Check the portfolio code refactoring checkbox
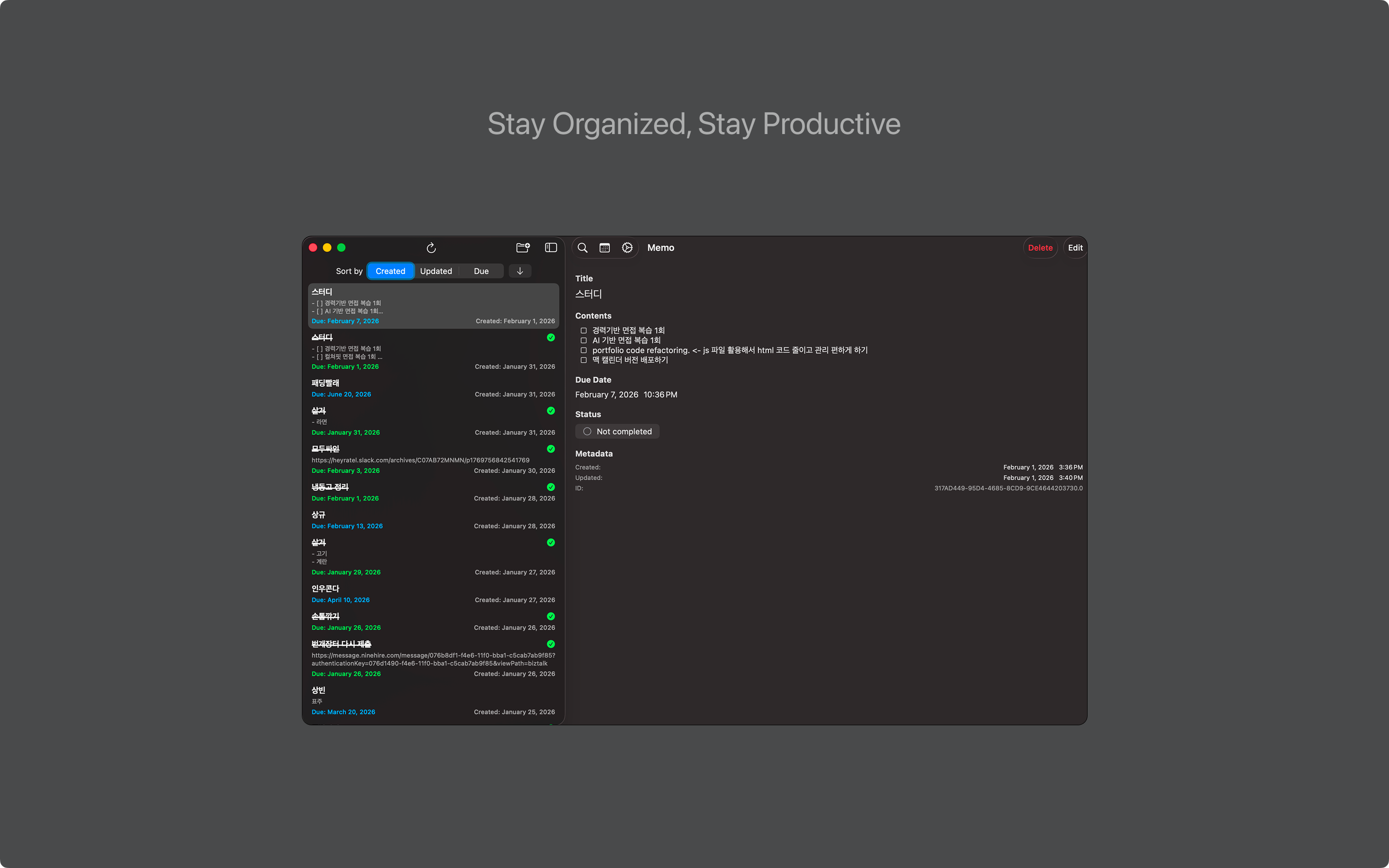1389x868 pixels. point(584,350)
